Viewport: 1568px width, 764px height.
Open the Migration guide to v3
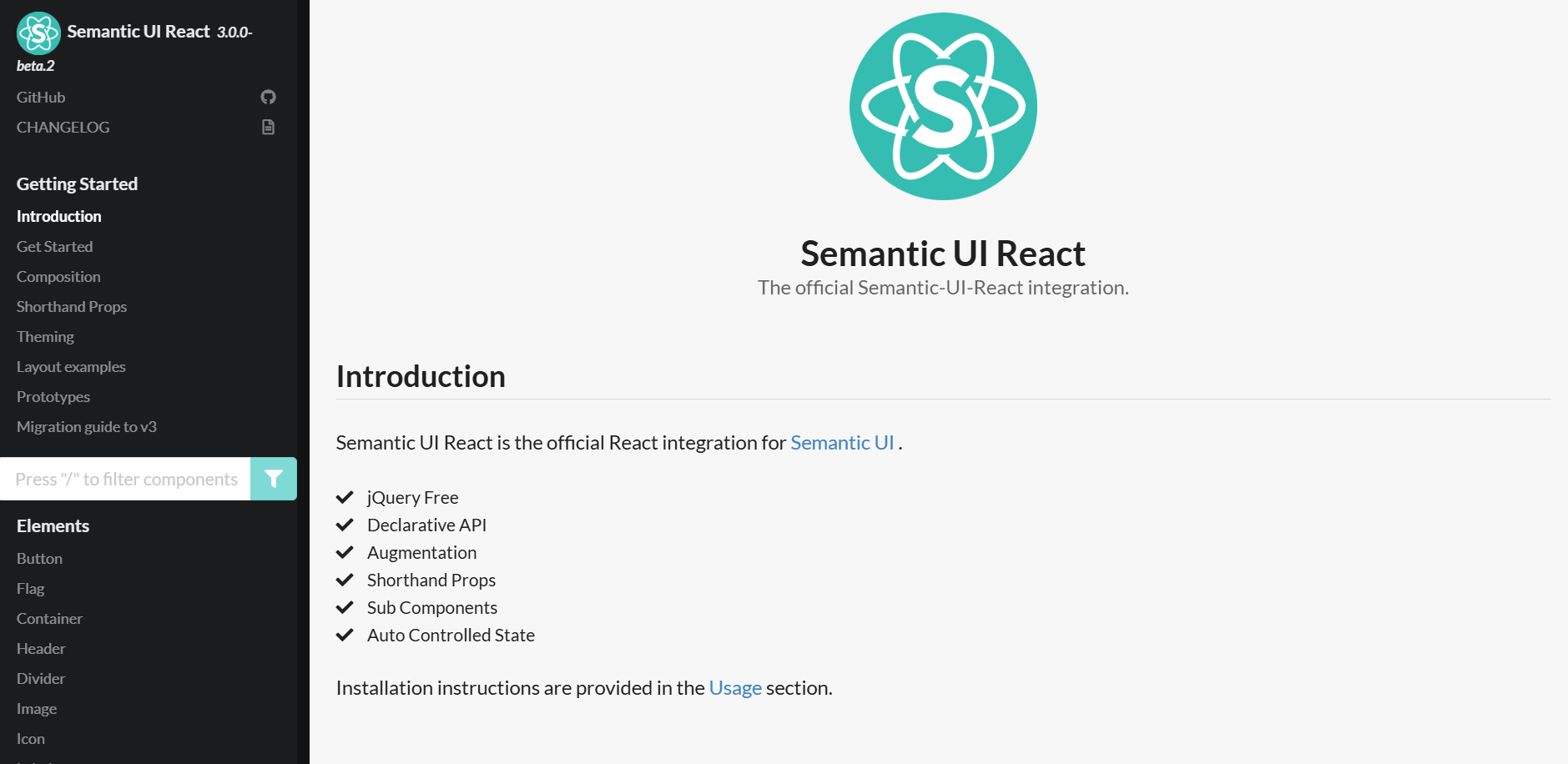pos(86,426)
